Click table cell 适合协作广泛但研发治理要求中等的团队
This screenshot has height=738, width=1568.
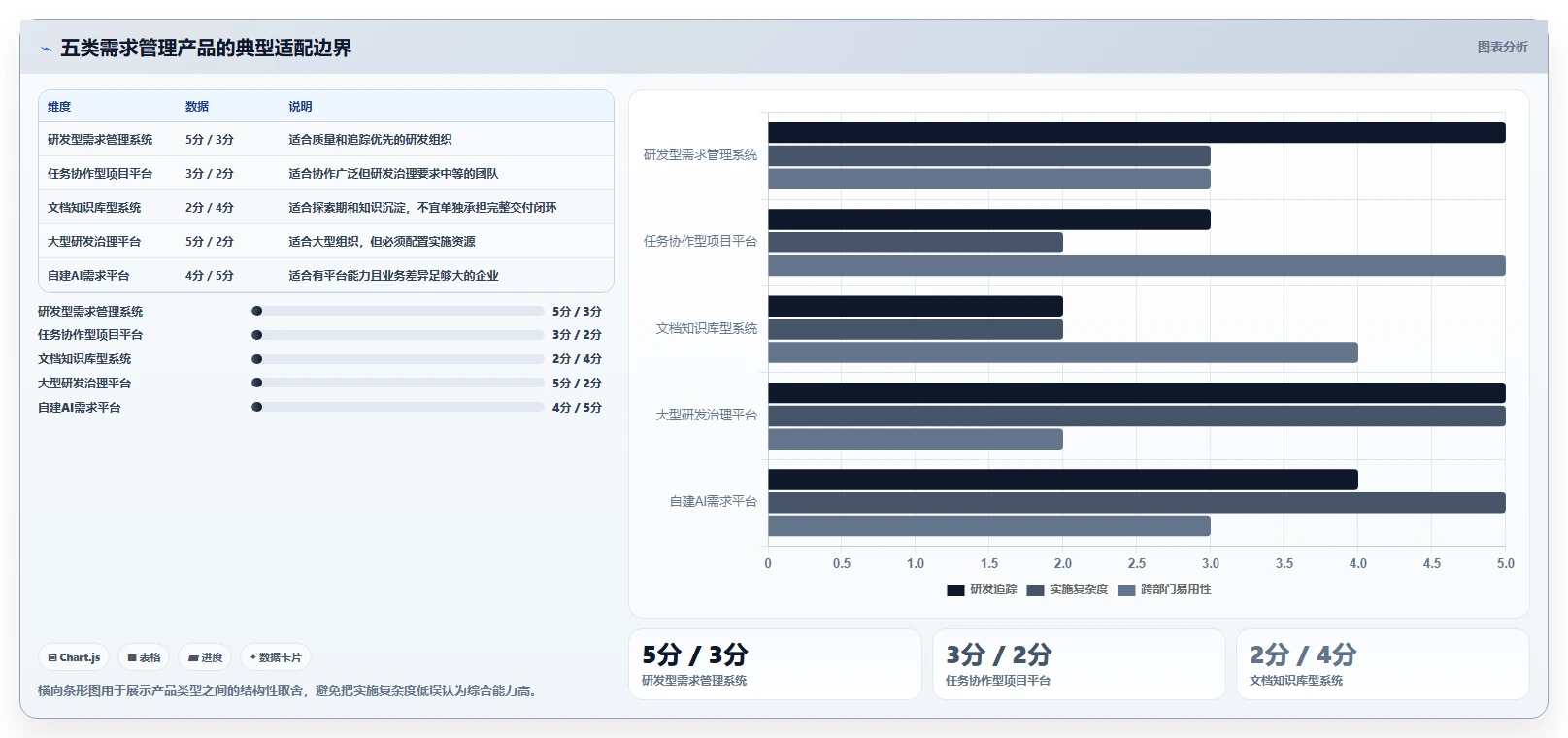pyautogui.click(x=393, y=174)
